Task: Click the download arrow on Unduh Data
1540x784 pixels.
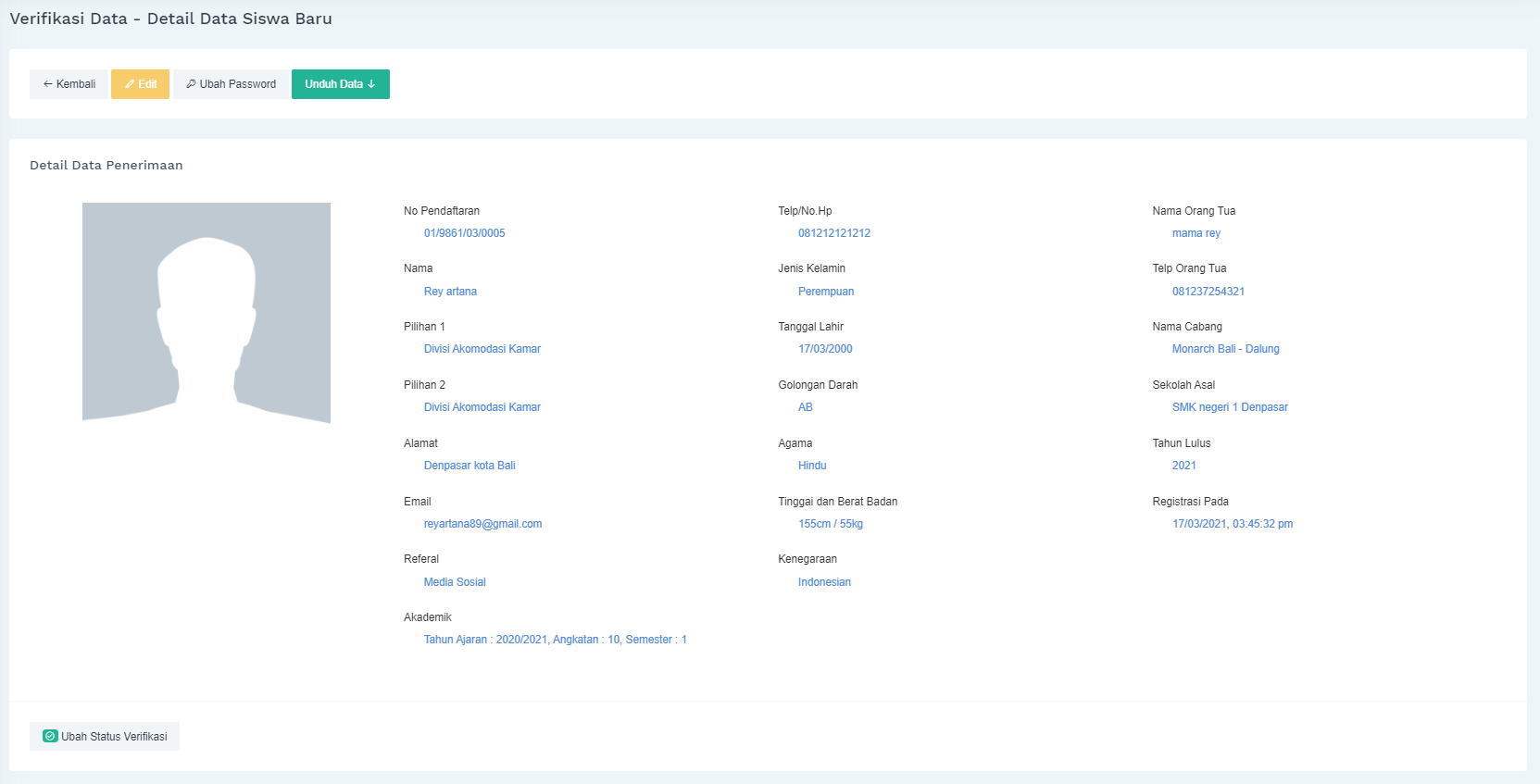Action: tap(371, 84)
